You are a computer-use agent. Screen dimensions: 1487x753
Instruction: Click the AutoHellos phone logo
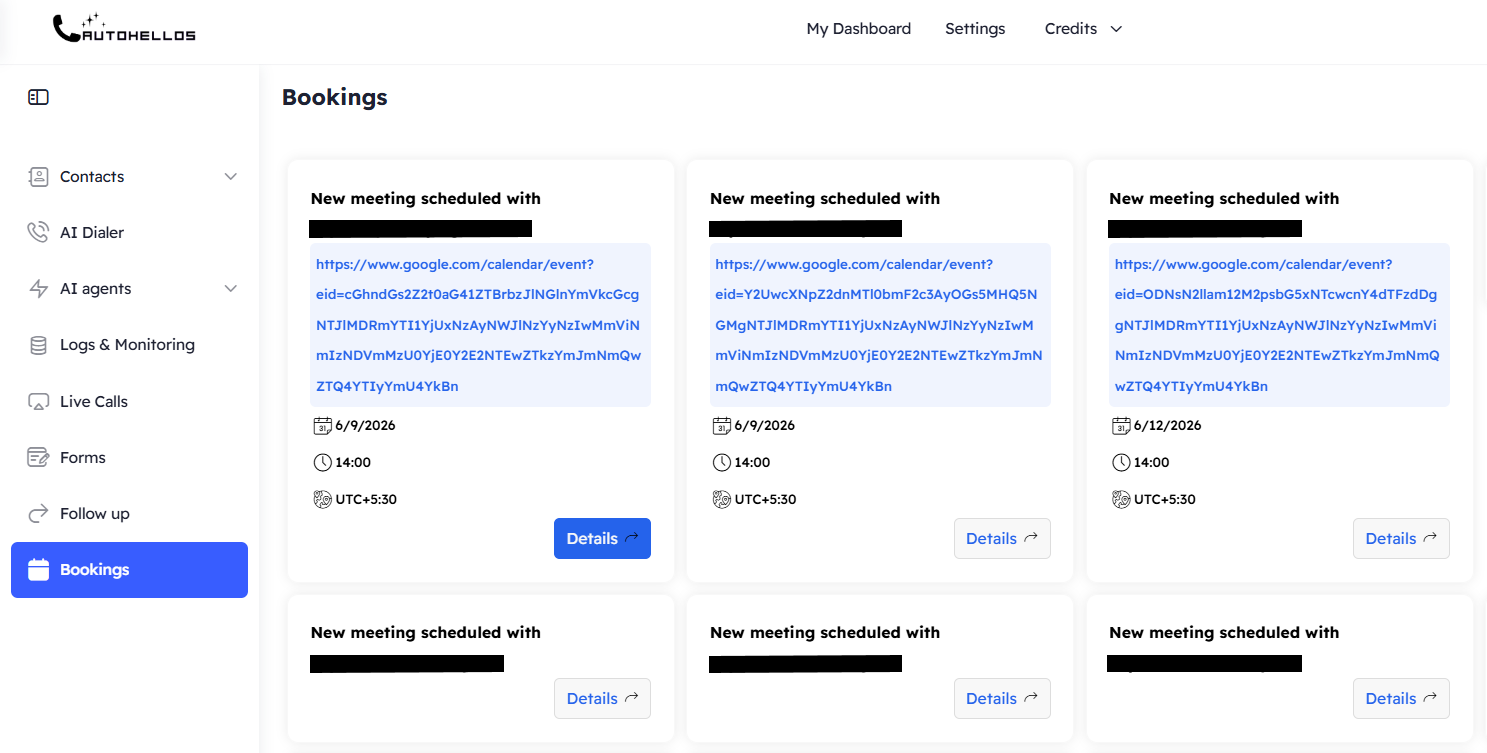[124, 28]
